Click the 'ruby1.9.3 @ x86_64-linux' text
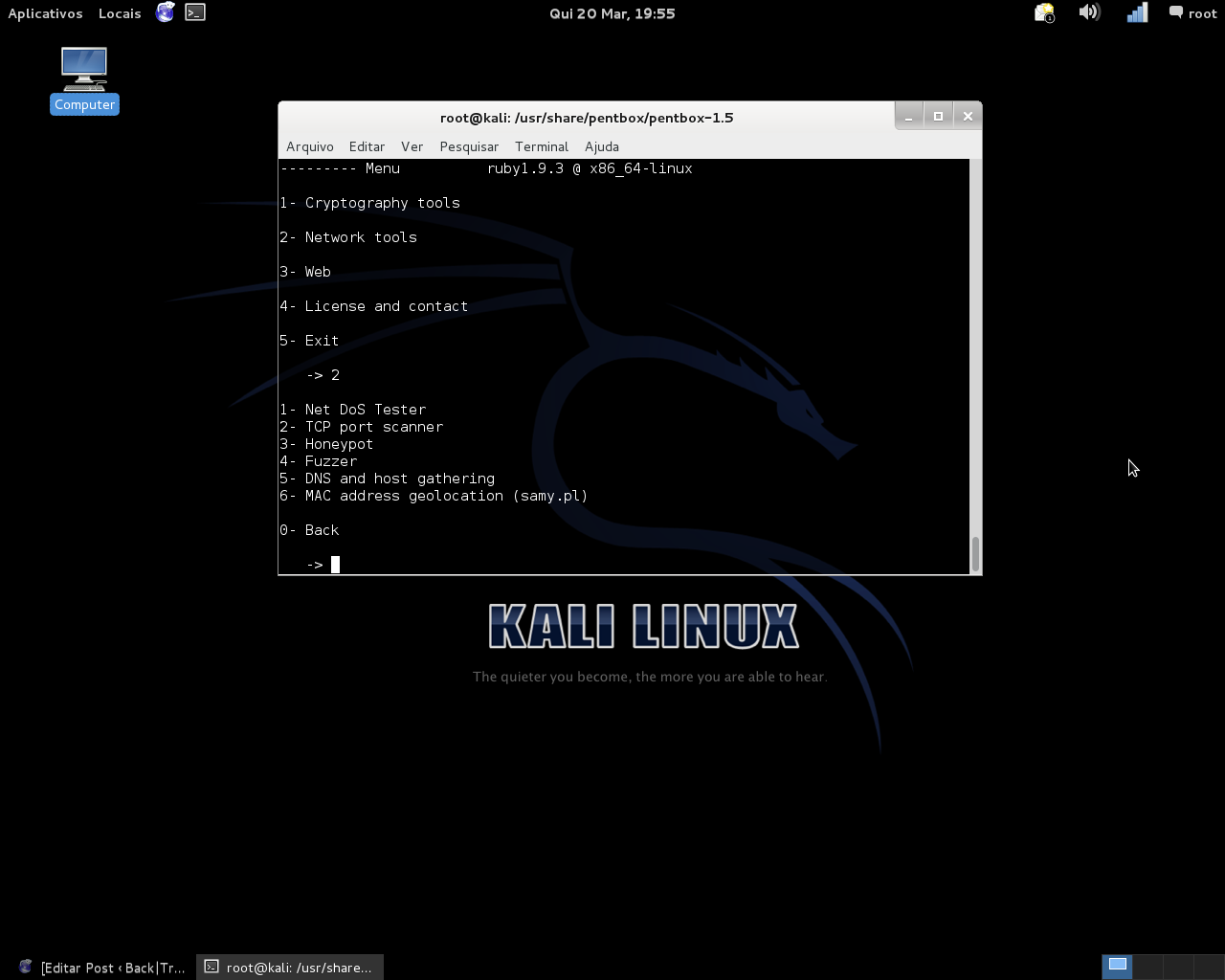Screen dimensions: 1225x980 click(590, 168)
